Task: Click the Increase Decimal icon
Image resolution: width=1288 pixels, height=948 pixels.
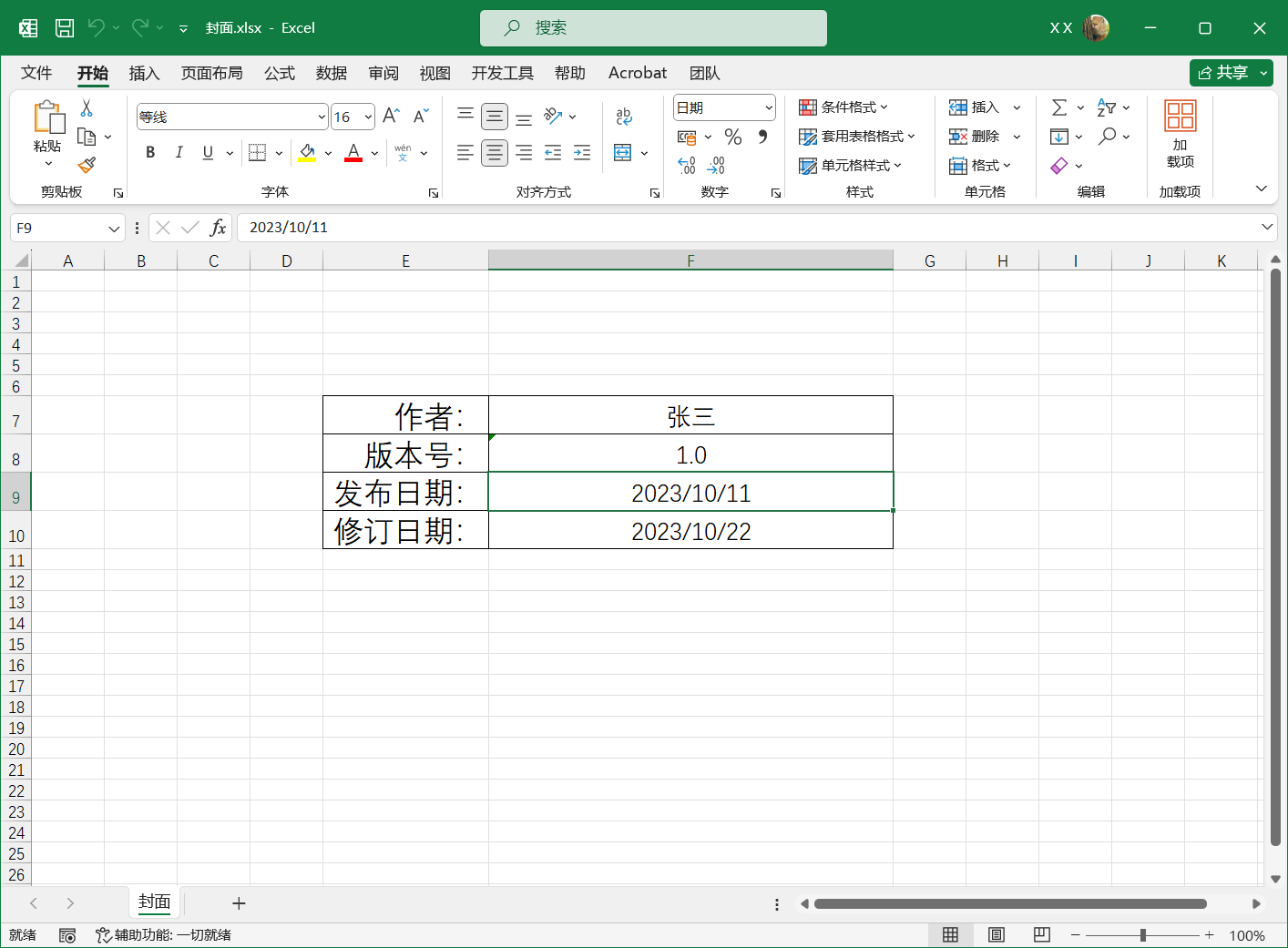Action: (686, 165)
